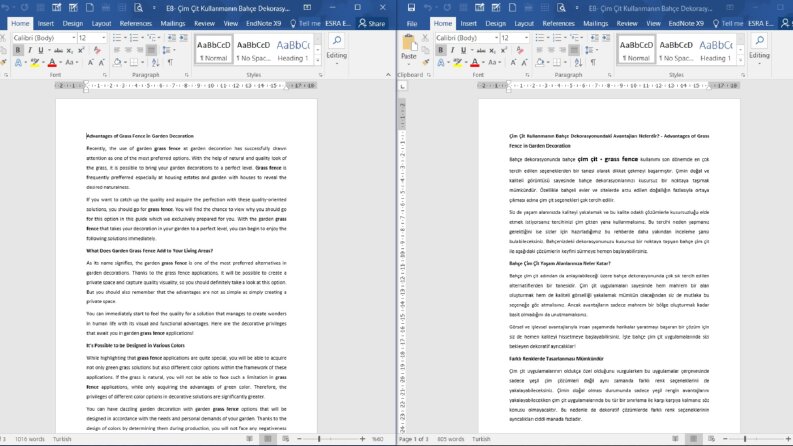Toggle Italic in right window ribbon
This screenshot has height=446, width=793.
click(452, 50)
